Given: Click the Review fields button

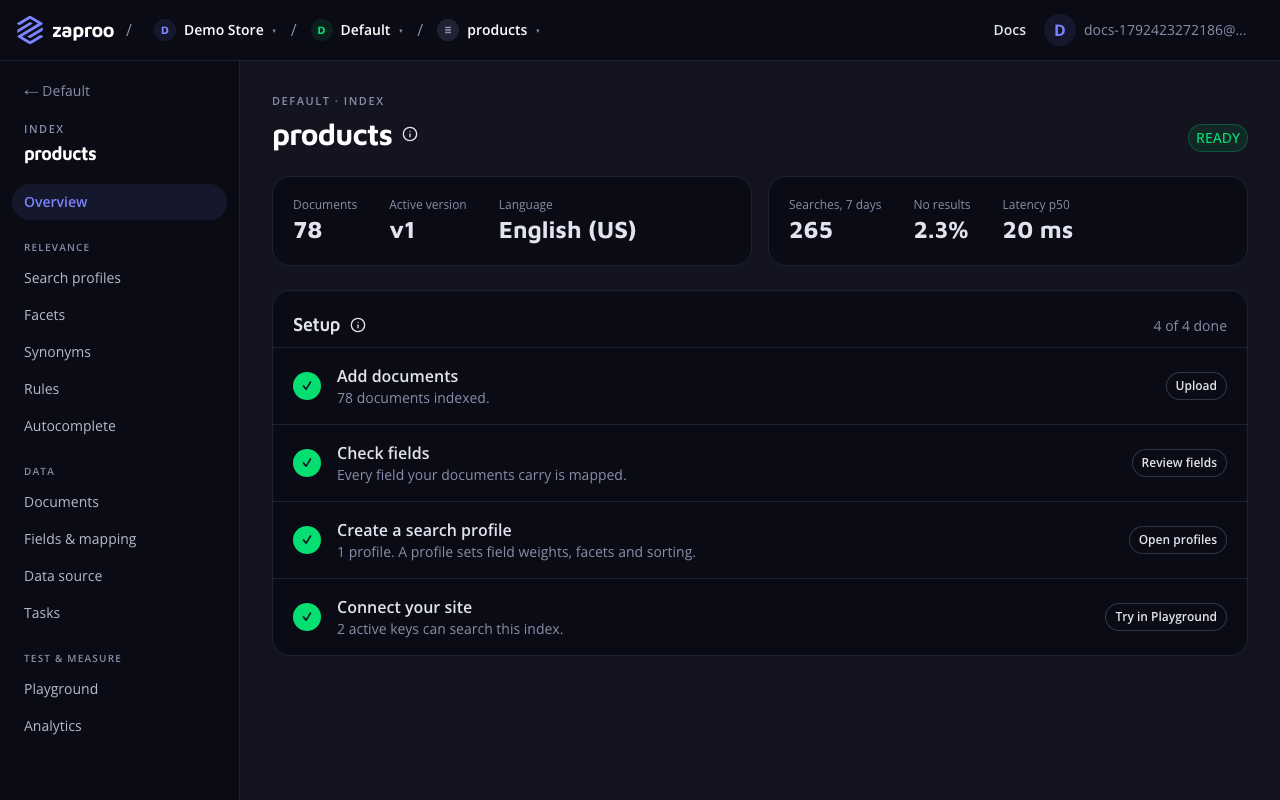Looking at the screenshot, I should tap(1179, 463).
